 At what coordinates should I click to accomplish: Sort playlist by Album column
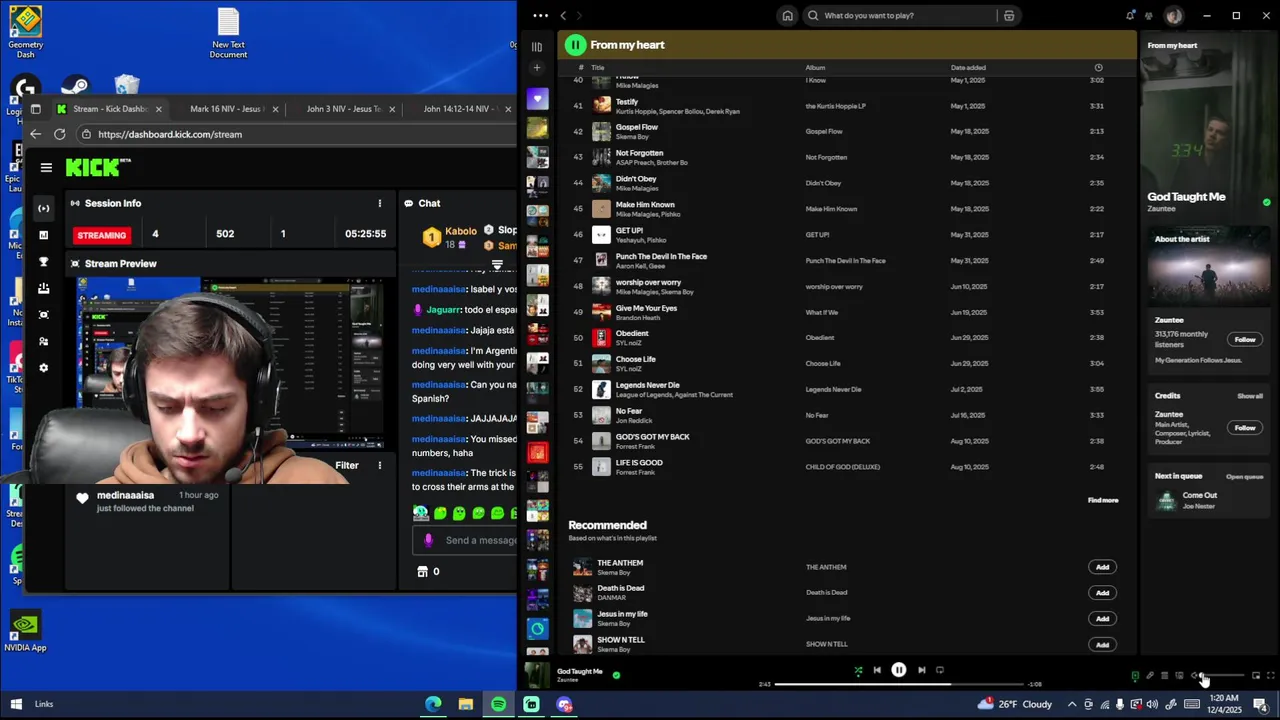[815, 67]
